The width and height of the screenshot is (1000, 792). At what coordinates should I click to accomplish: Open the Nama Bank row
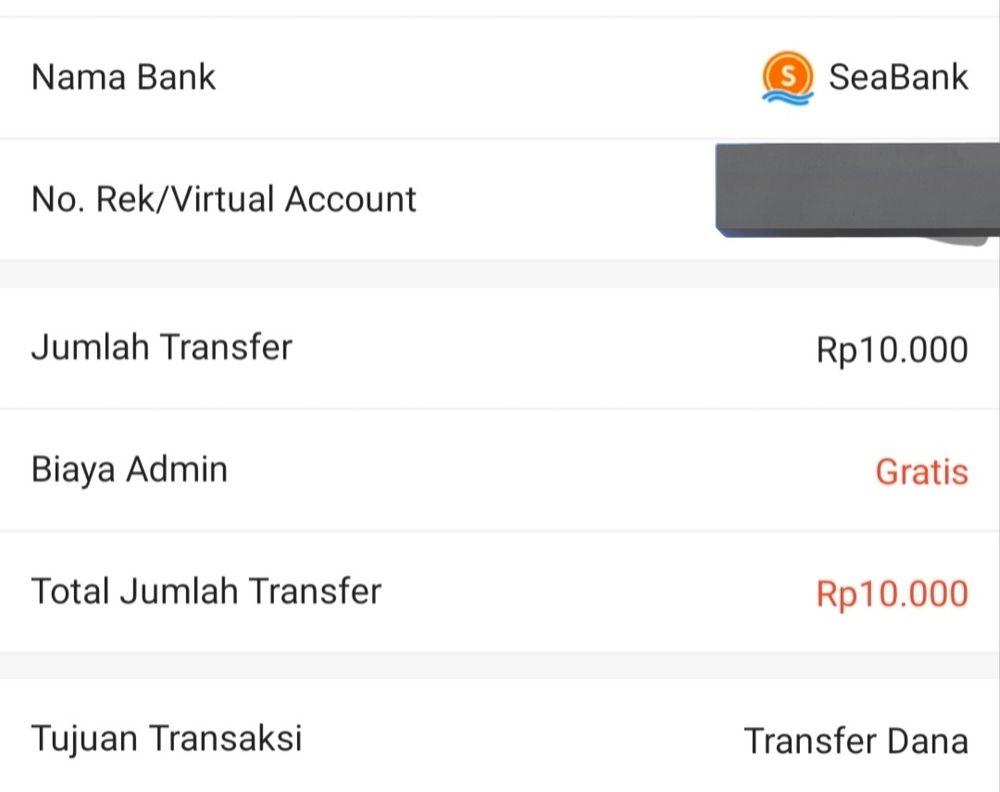point(500,78)
